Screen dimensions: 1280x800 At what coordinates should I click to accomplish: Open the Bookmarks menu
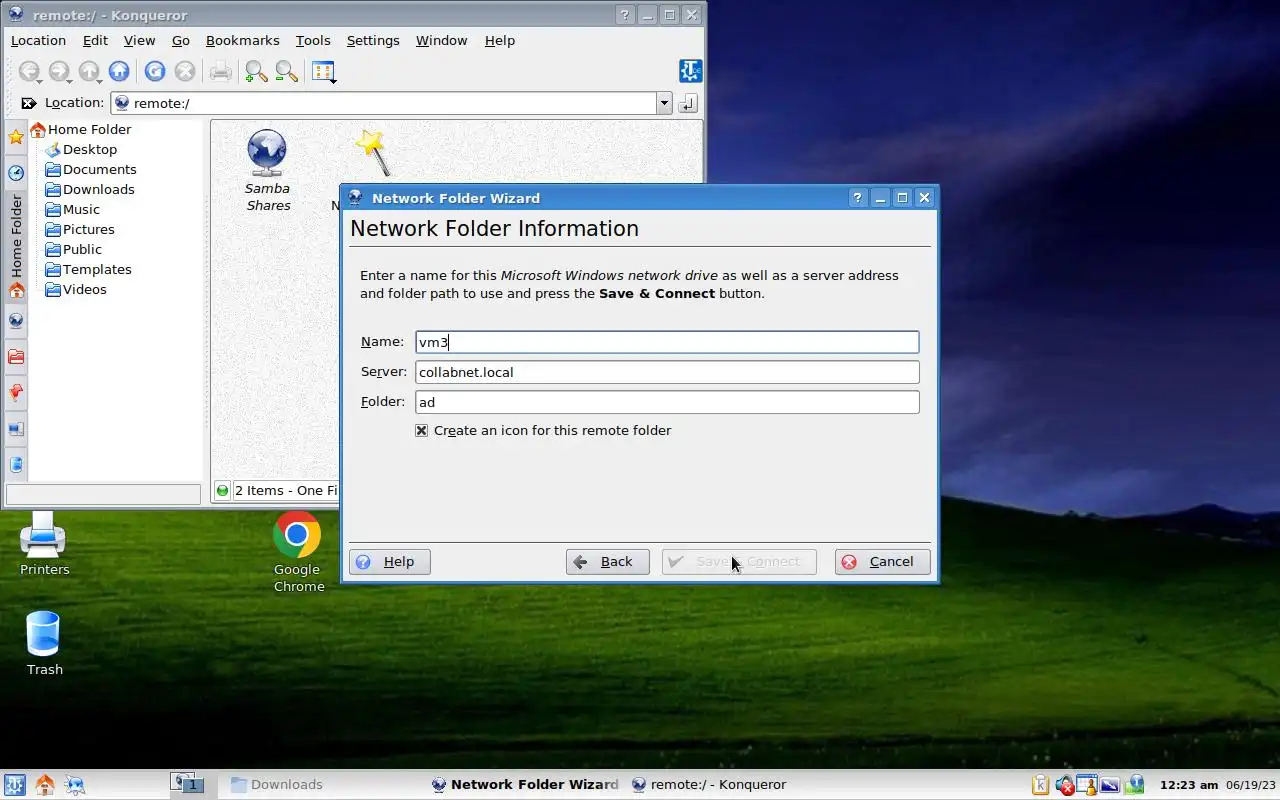point(242,40)
